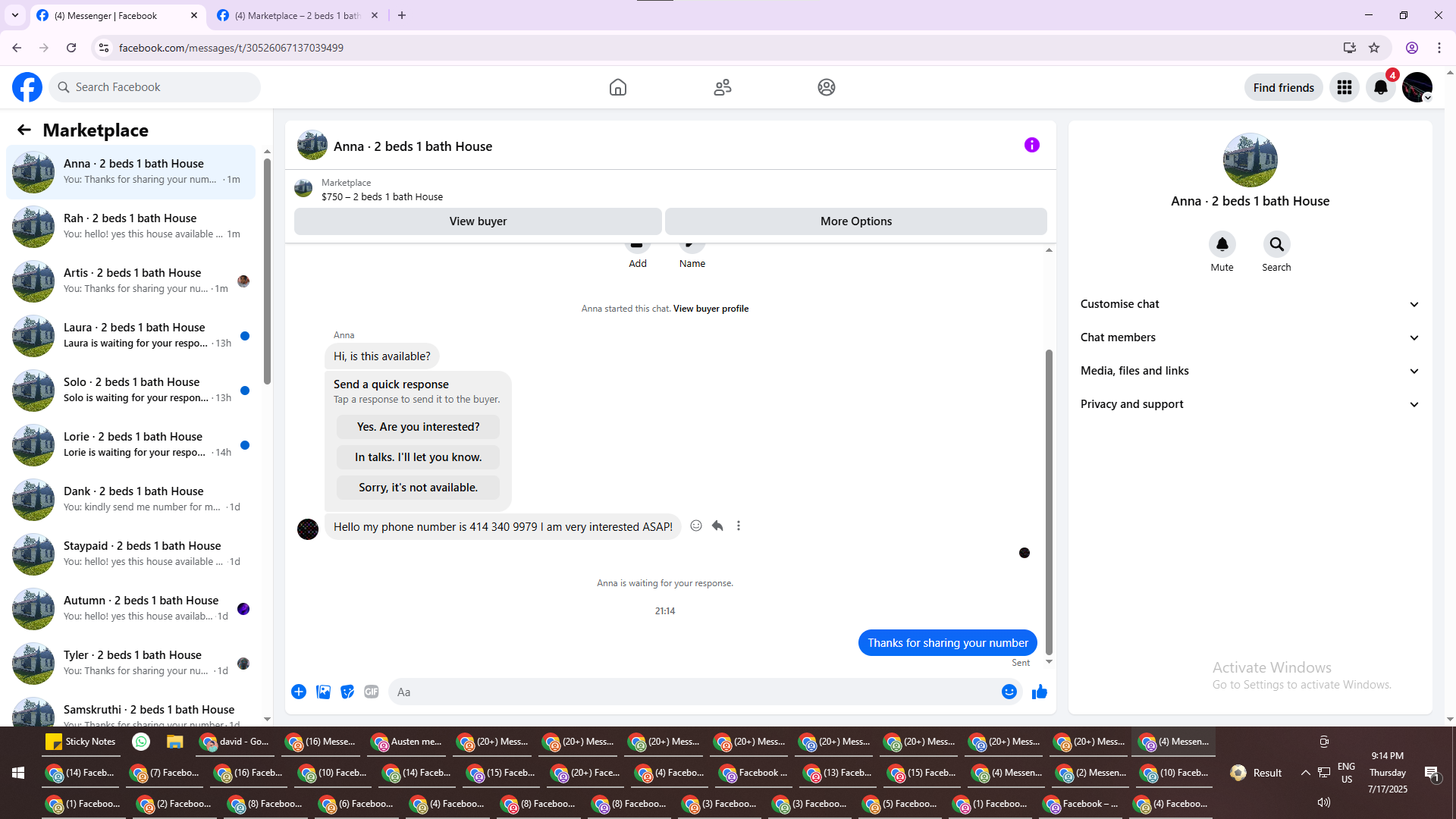Reply to Anna's phone number message
Image resolution: width=1456 pixels, height=819 pixels.
pos(717,526)
